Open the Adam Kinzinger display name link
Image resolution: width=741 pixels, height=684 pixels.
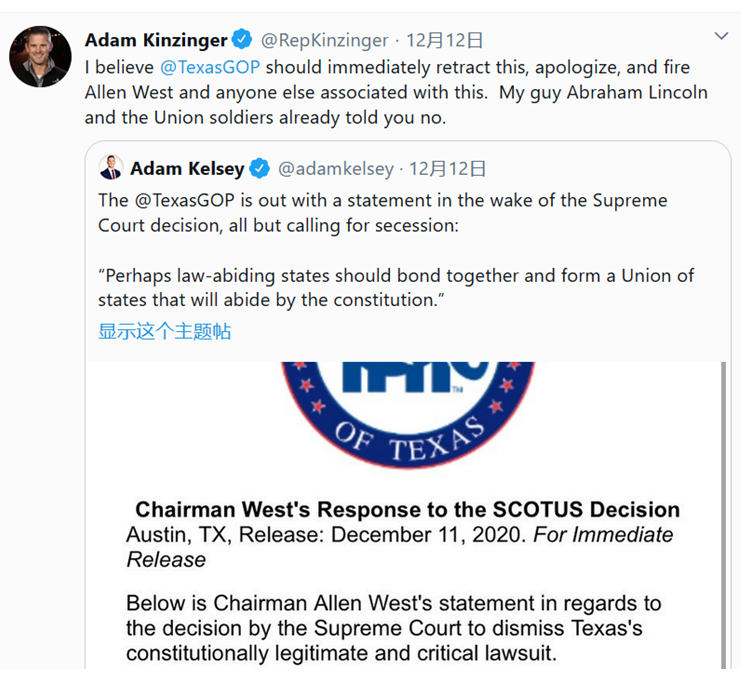[x=155, y=40]
